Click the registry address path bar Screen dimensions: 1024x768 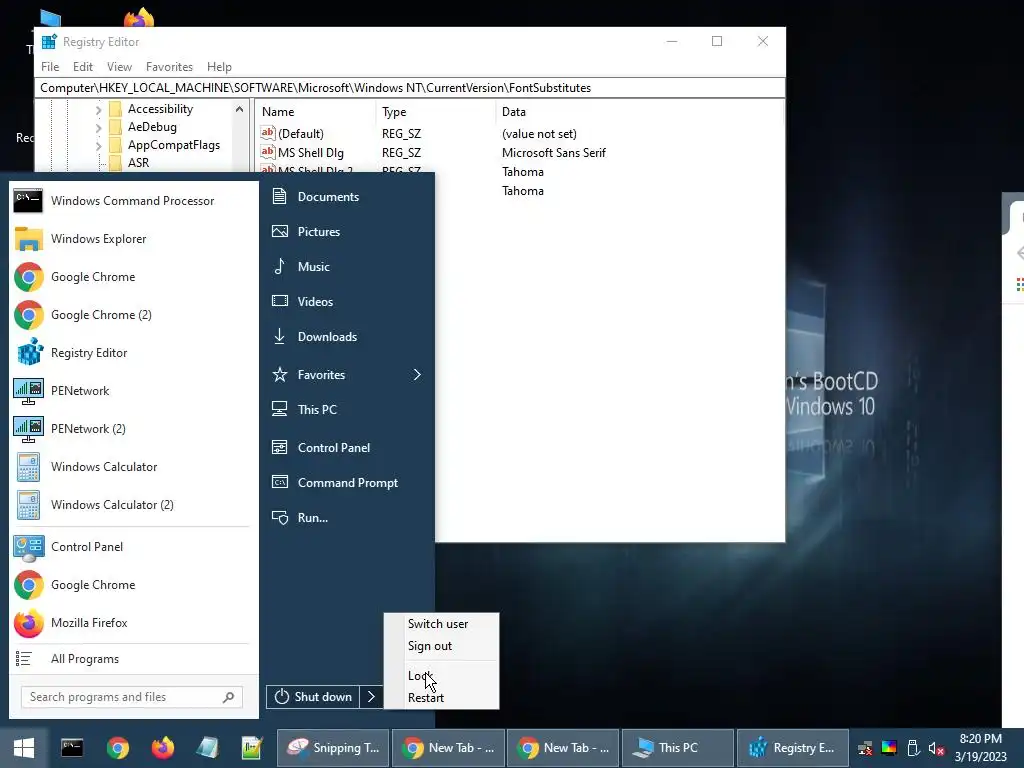click(410, 88)
